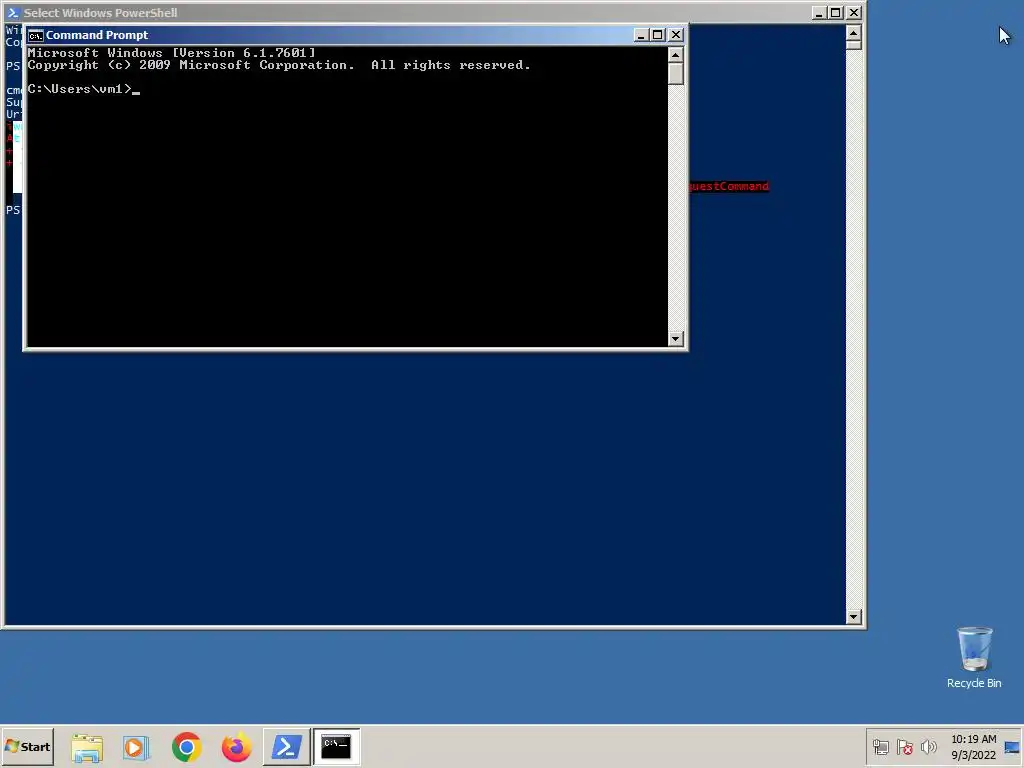Open Google Chrome from the taskbar
Viewport: 1024px width, 768px height.
coord(187,747)
